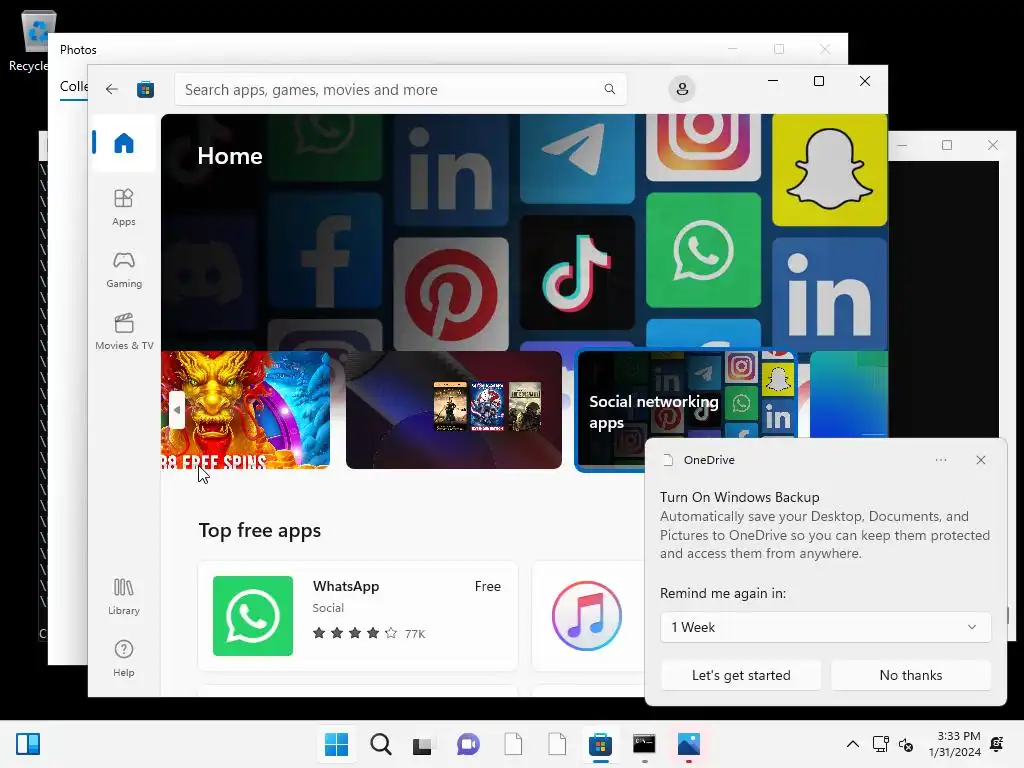Switch to terminal via taskbar icon

coord(644,744)
